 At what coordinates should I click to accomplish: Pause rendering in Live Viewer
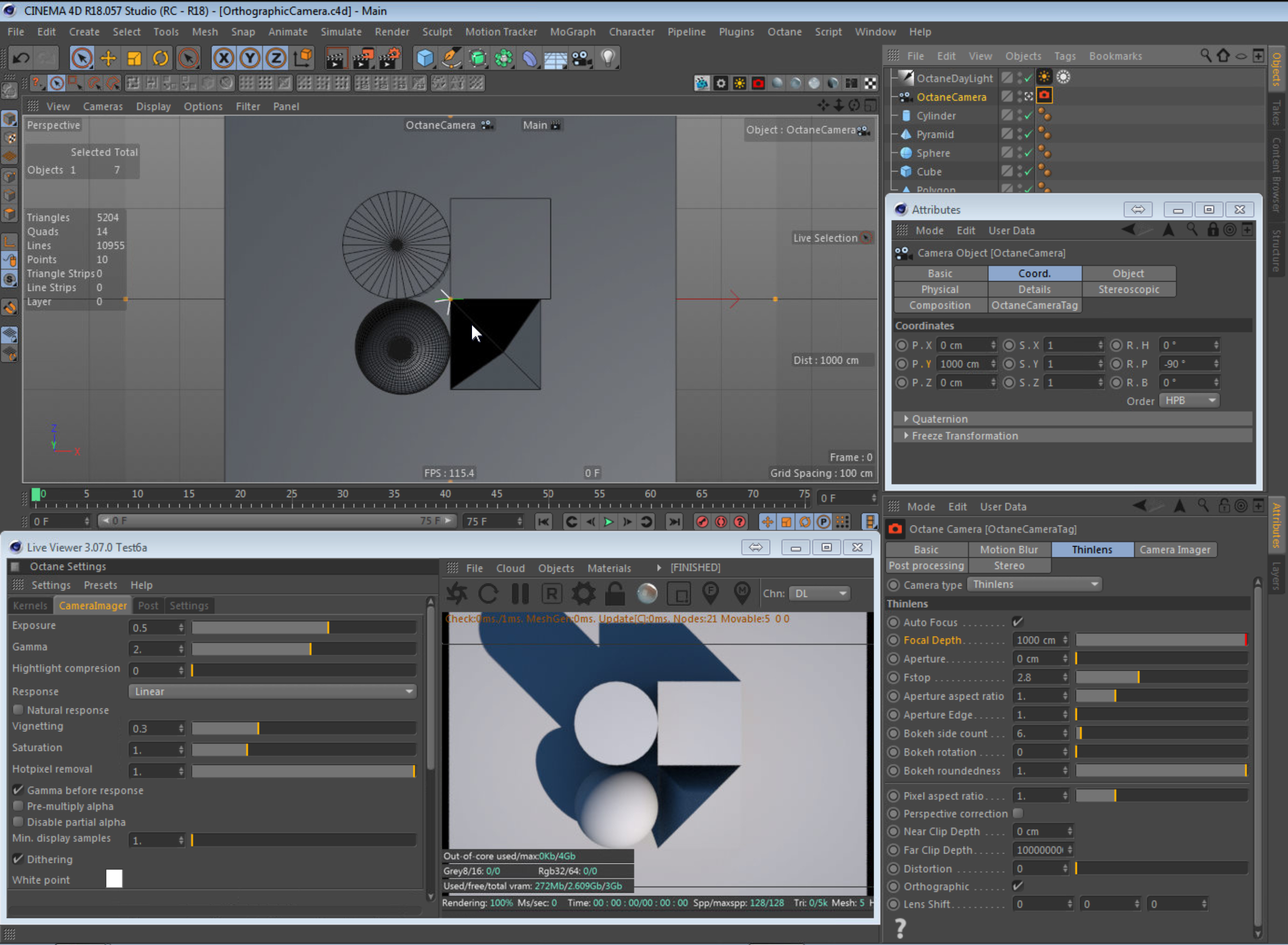(520, 593)
